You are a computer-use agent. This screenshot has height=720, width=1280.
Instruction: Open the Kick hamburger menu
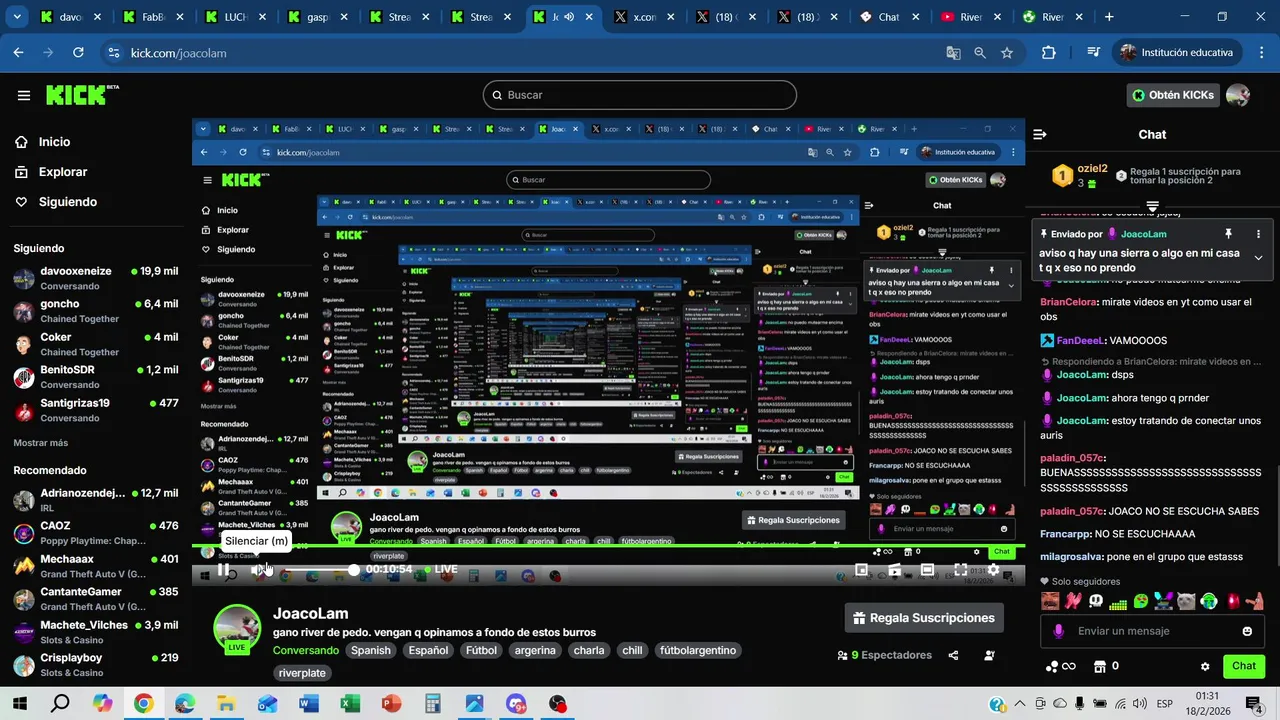[x=24, y=95]
